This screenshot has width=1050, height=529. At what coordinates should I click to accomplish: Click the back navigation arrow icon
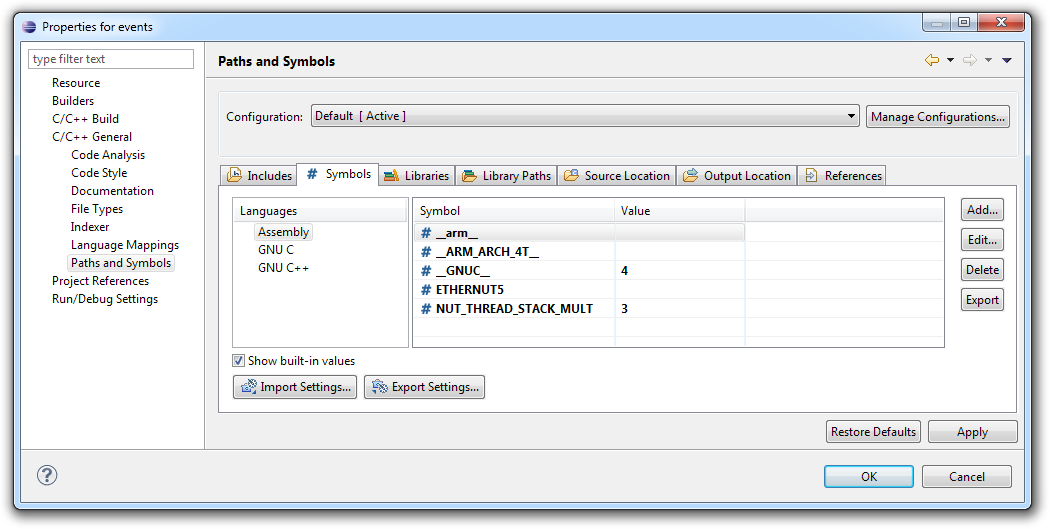click(932, 61)
